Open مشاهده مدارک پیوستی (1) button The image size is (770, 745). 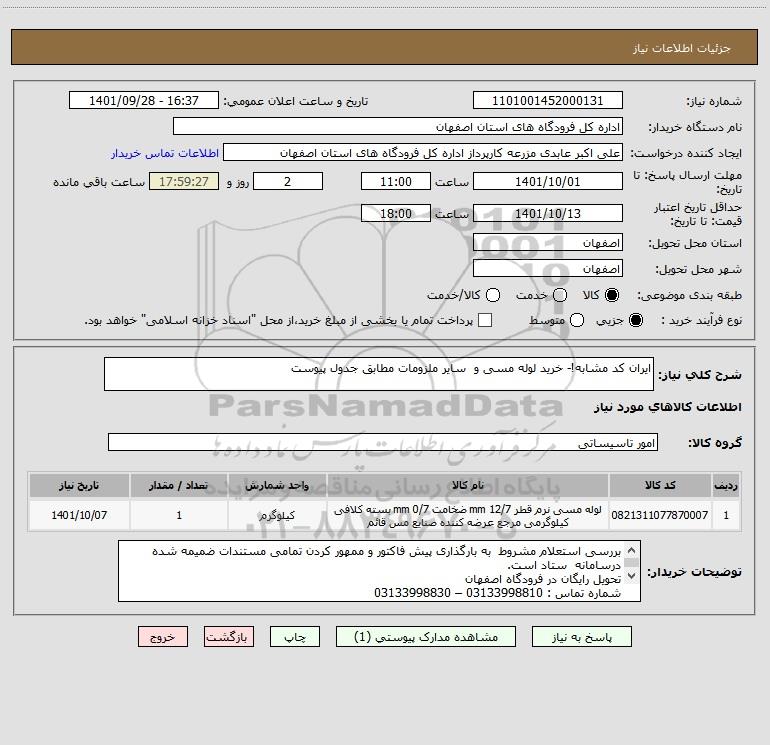point(426,637)
